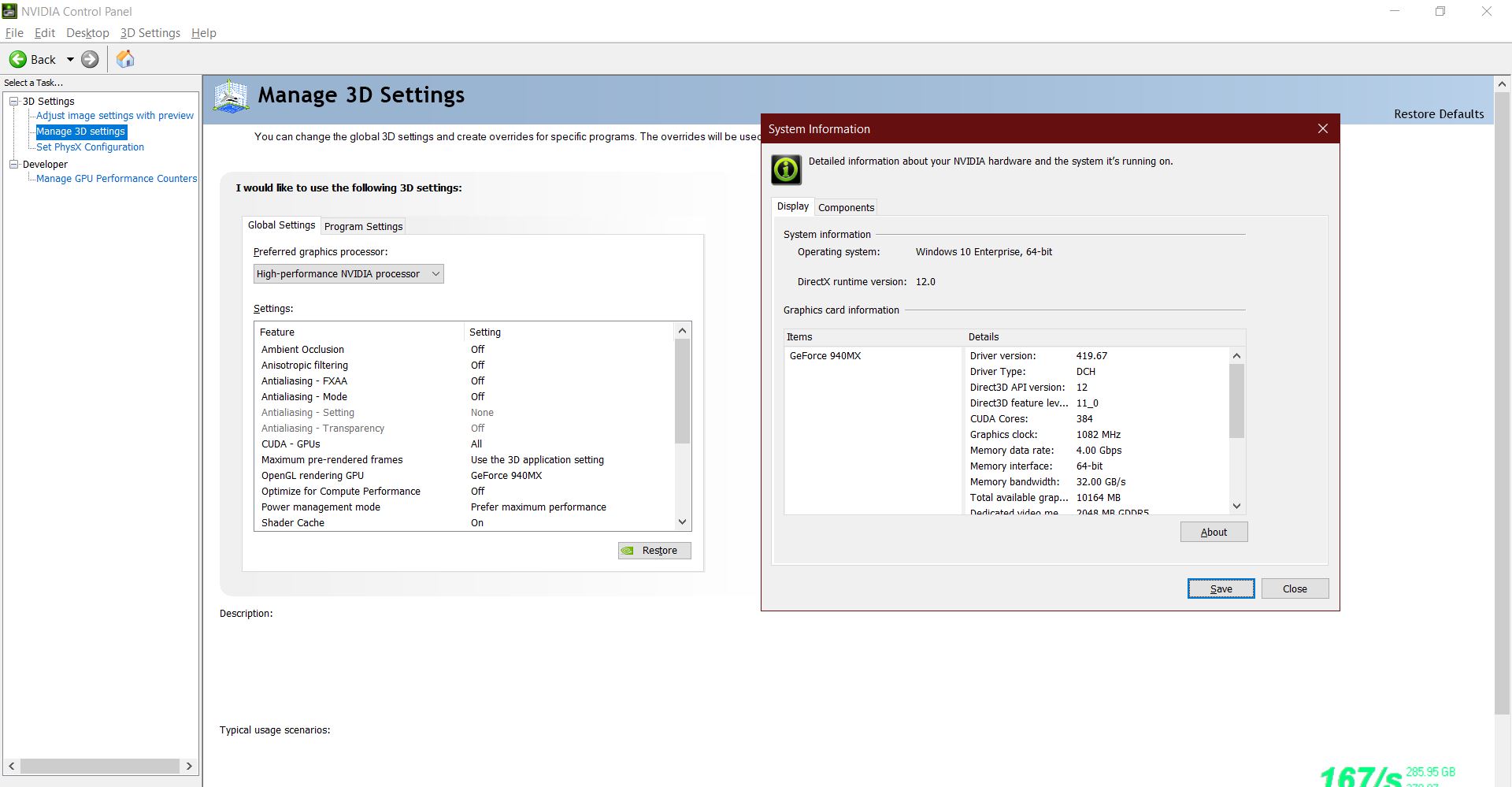Collapse the Developer tree node

[13, 164]
